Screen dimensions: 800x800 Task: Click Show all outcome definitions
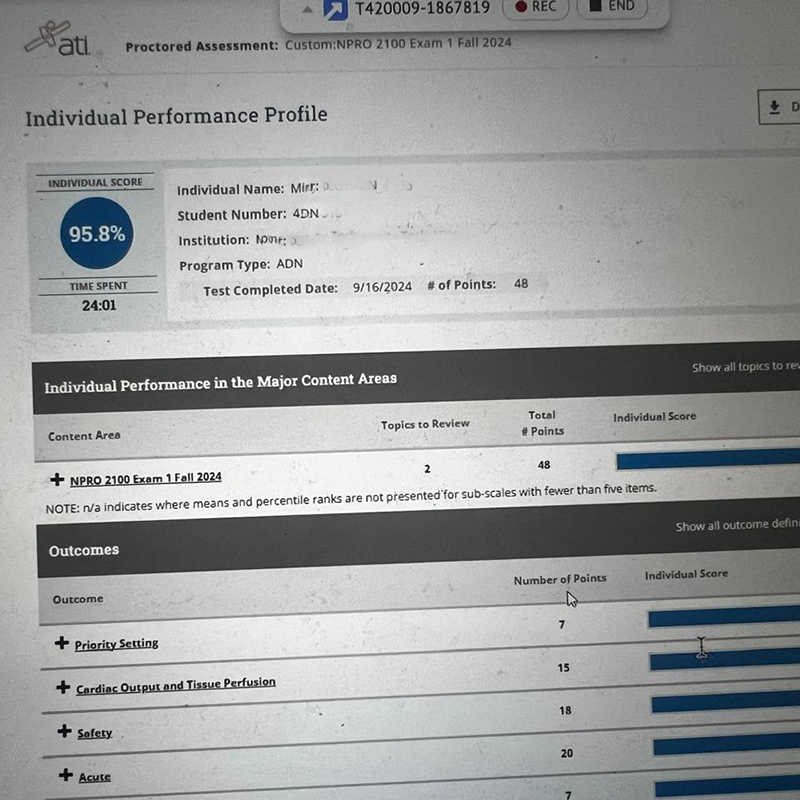[x=736, y=526]
